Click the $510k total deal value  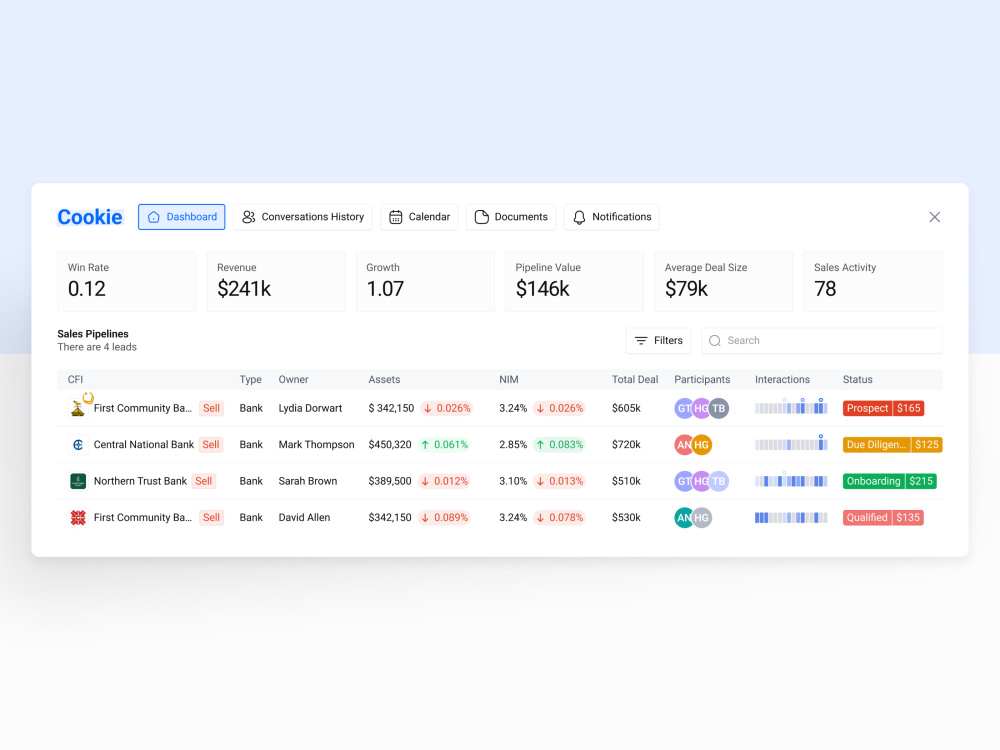pos(626,481)
